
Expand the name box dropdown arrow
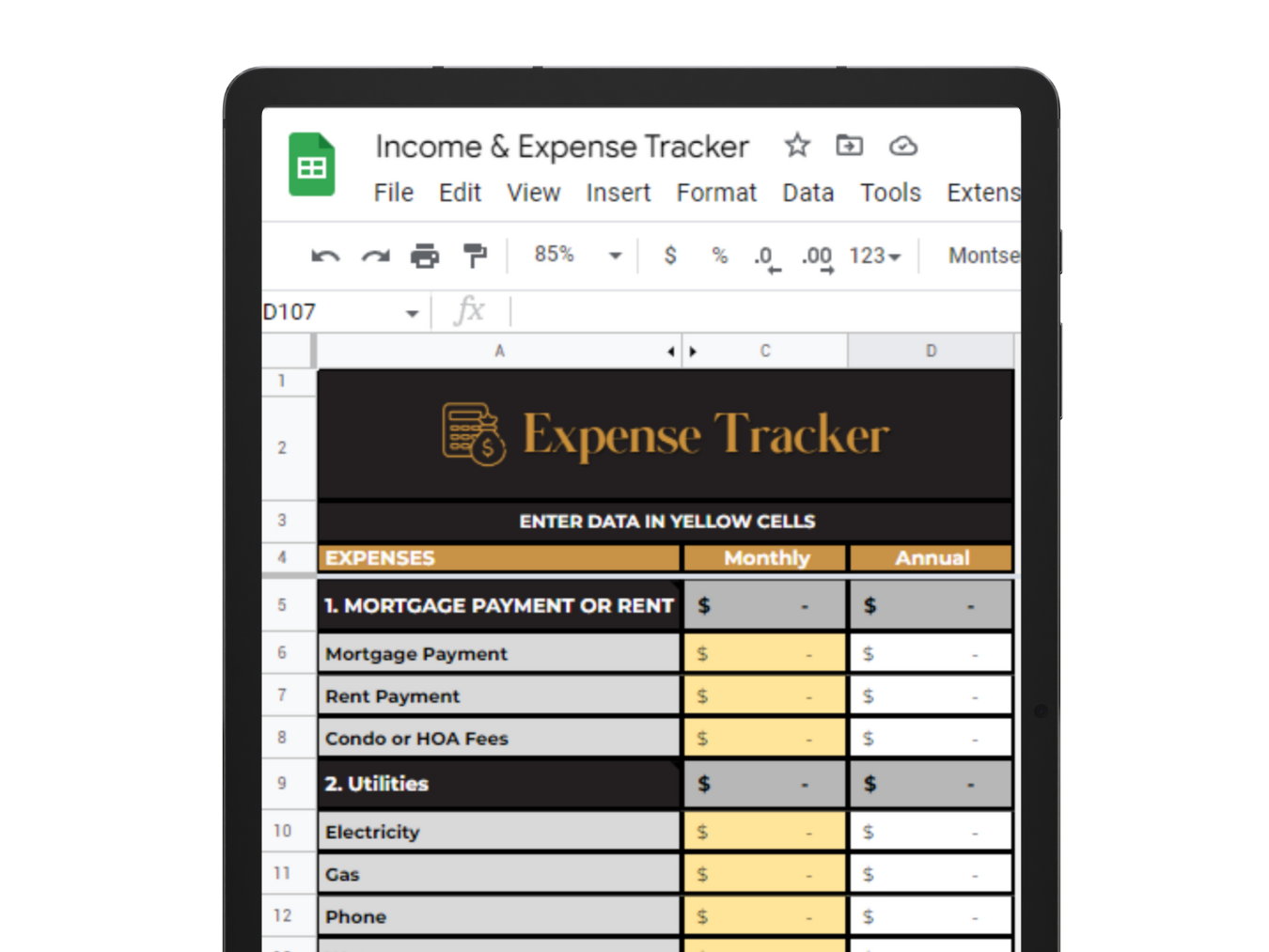click(x=412, y=313)
